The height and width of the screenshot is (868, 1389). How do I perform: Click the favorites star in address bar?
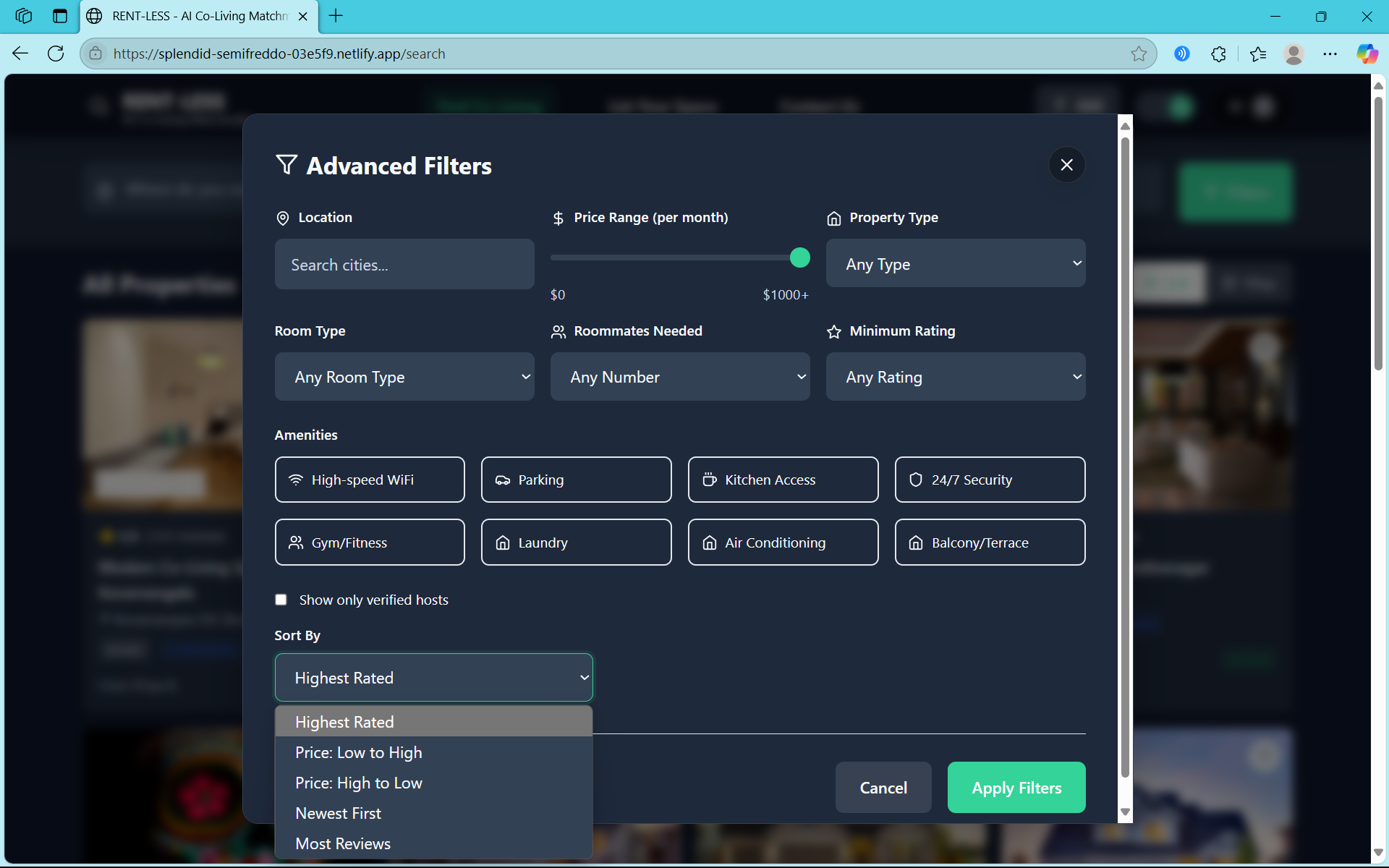[1139, 54]
